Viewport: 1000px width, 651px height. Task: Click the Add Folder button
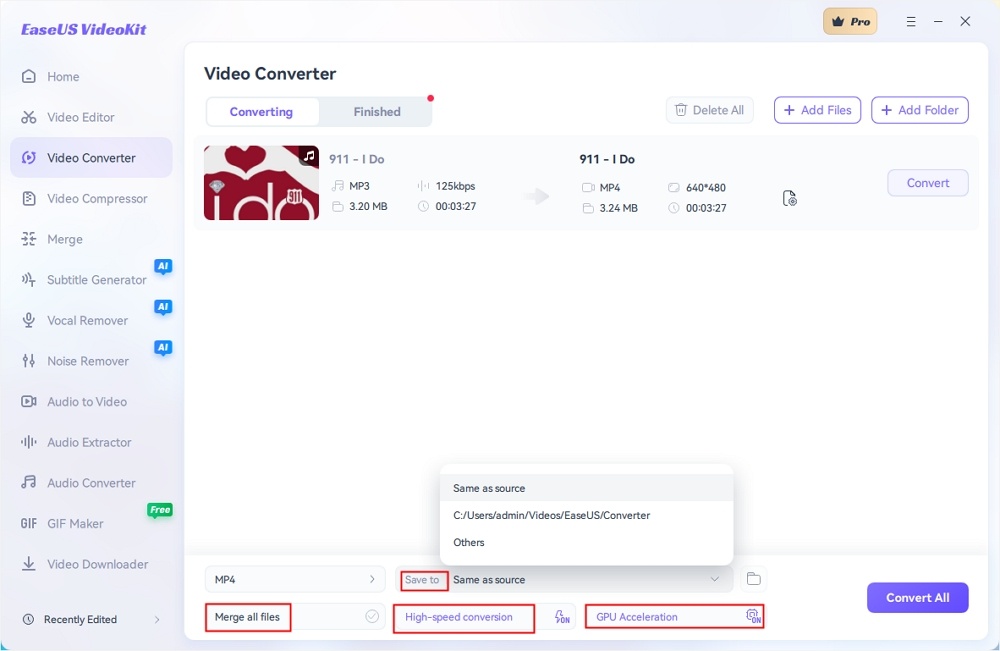click(920, 110)
